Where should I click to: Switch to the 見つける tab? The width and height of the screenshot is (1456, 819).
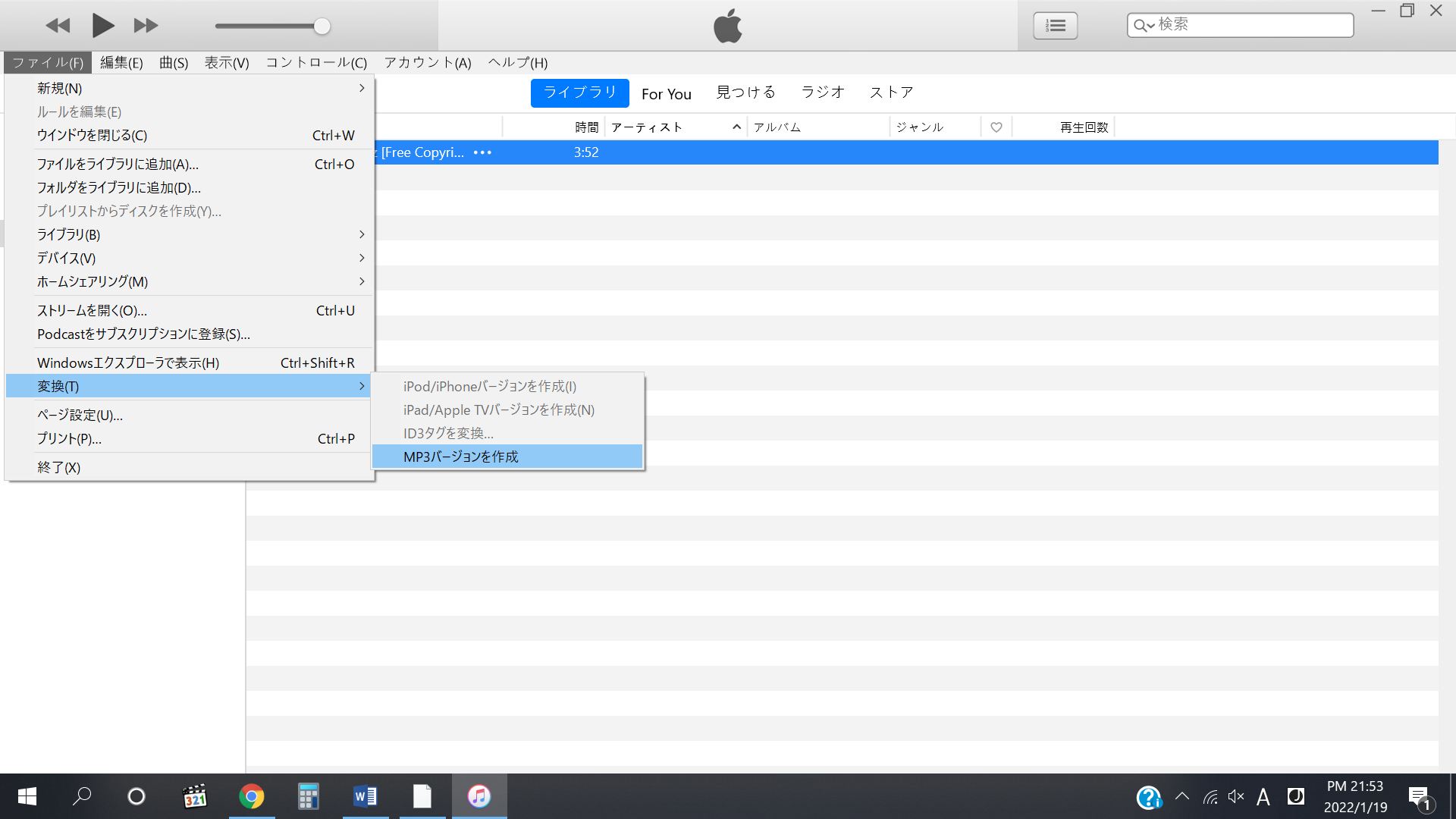(x=746, y=93)
